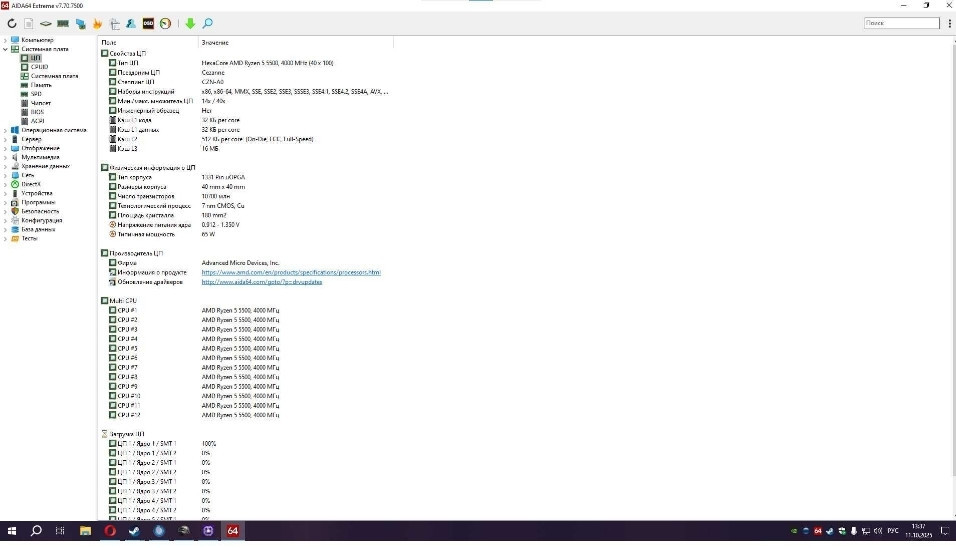The width and height of the screenshot is (956, 548).
Task: Select Конфигурация in the tree
Action: (x=41, y=221)
